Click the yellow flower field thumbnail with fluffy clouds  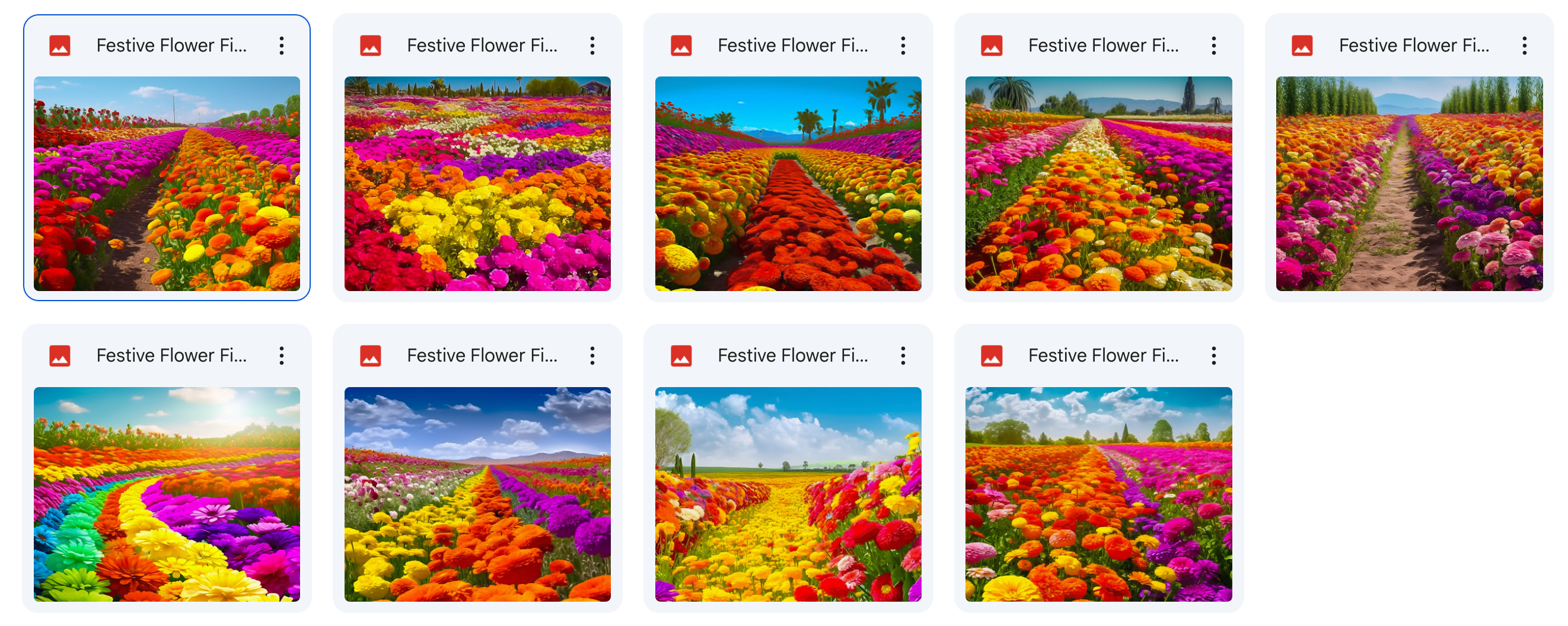pos(788,494)
